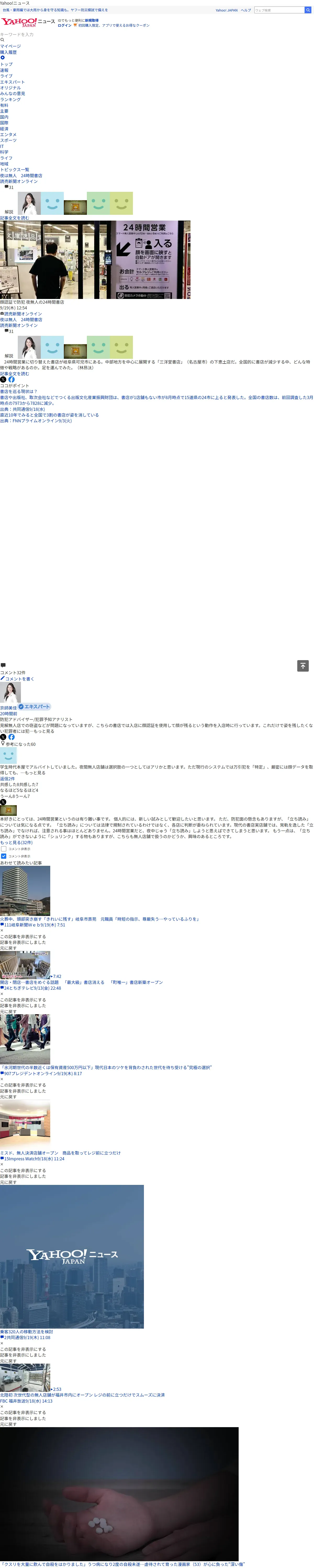314x1568 pixels.
Task: Open the 開店・閉店…書店をめぐる話題 article
Action: (81, 982)
